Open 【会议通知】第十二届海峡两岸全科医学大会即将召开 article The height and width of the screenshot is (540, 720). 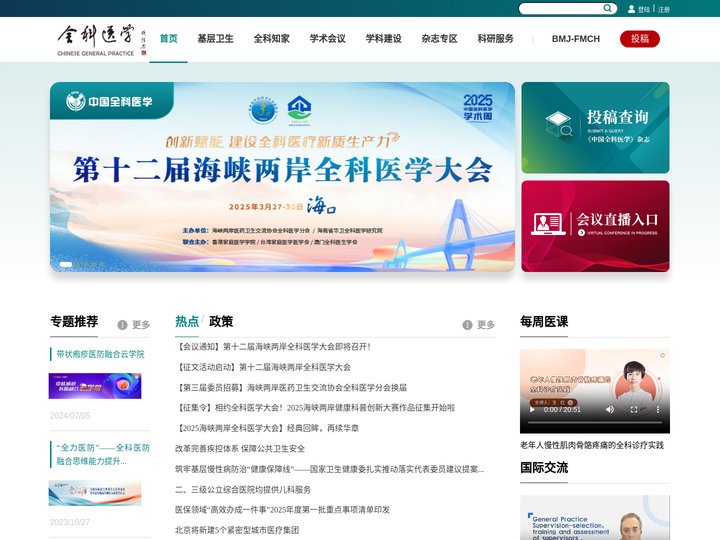[273, 347]
